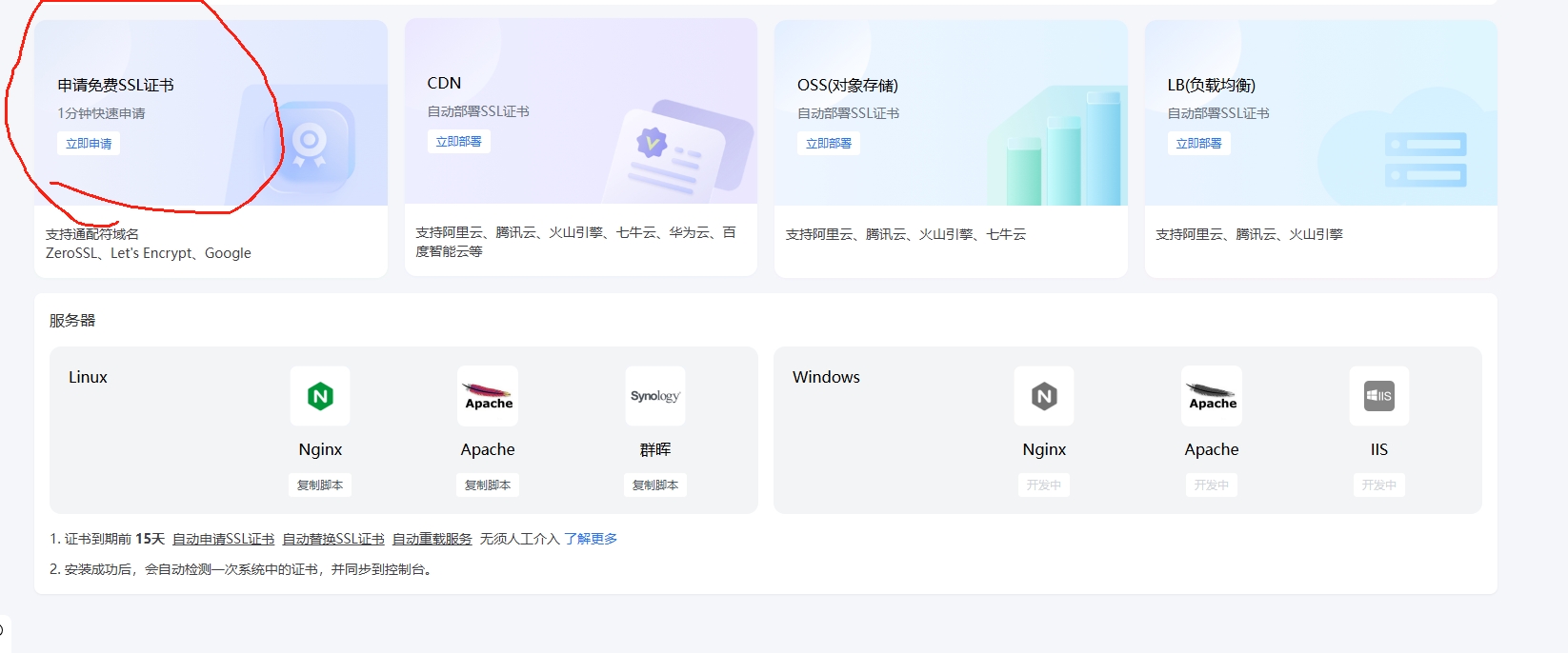This screenshot has height=653, width=1568.
Task: Click OSS providers text 支持阿里云、腾讯云、火山引擎、七牛云
Action: tap(906, 234)
